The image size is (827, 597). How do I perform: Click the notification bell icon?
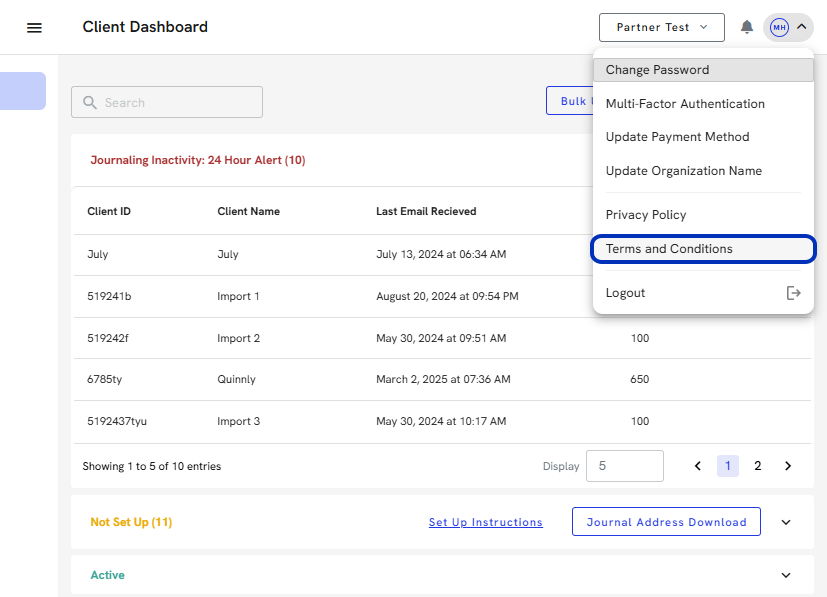[746, 27]
